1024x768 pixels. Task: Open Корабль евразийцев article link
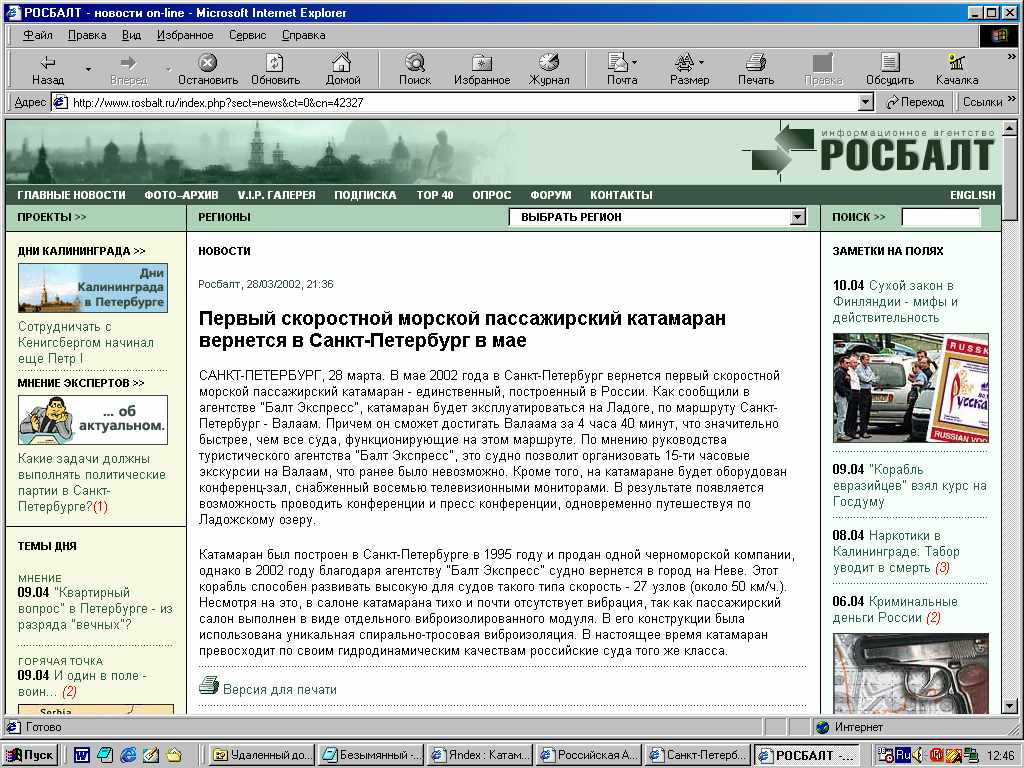[x=909, y=485]
